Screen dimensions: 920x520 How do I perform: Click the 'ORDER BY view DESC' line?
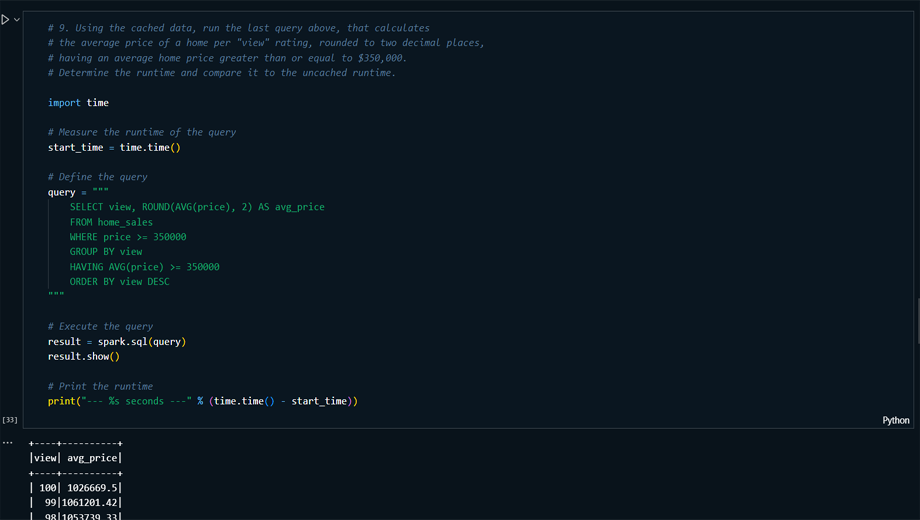pyautogui.click(x=119, y=282)
